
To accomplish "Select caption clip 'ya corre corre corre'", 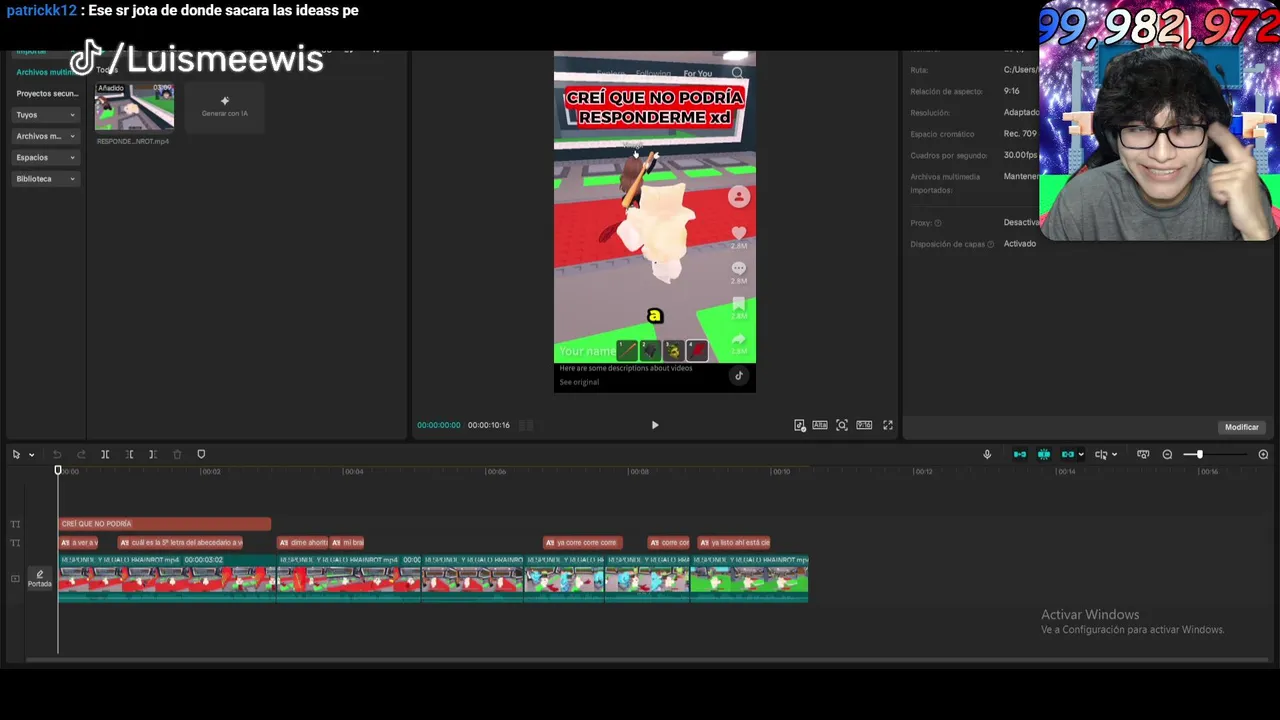I will click(582, 543).
